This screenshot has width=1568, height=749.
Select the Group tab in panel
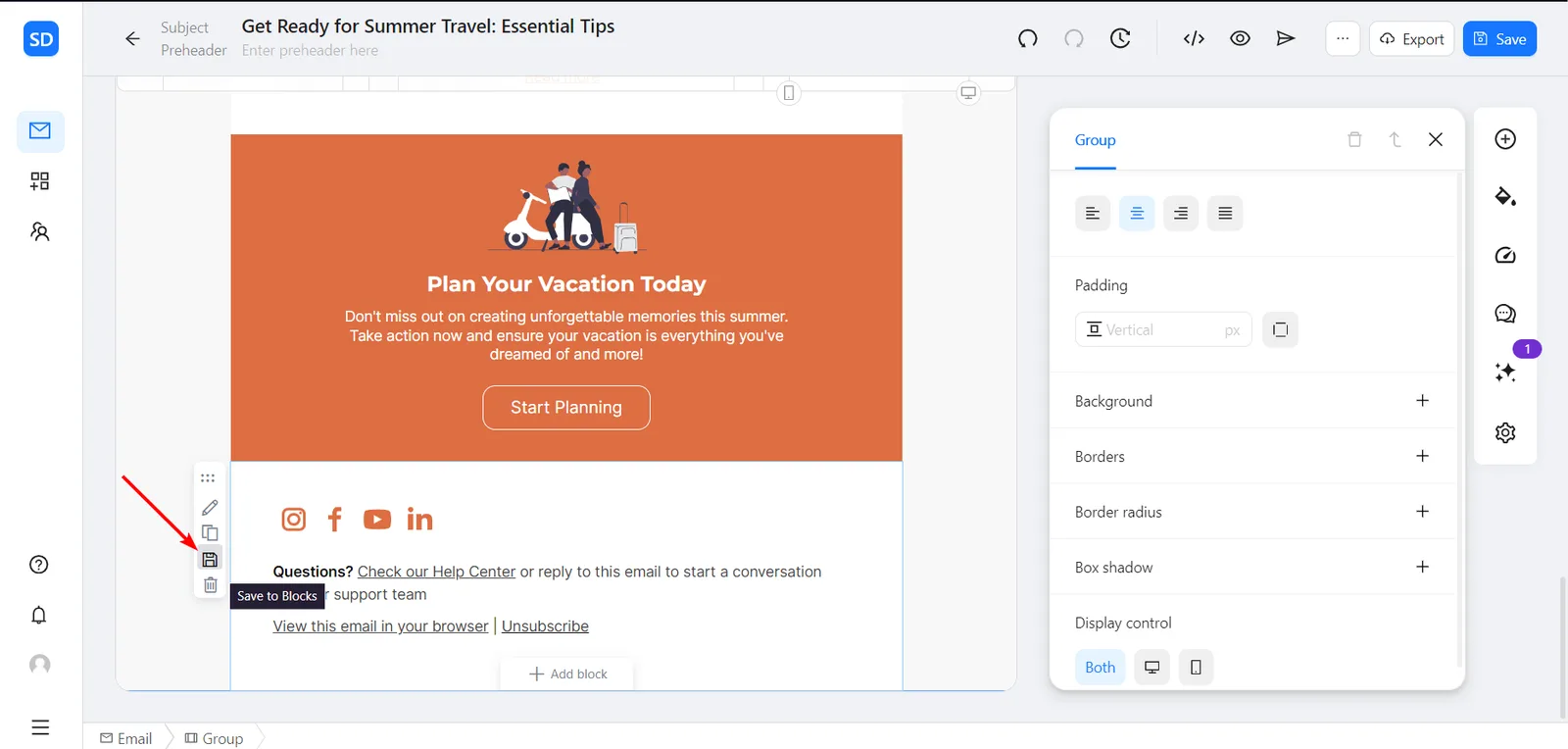[1095, 140]
